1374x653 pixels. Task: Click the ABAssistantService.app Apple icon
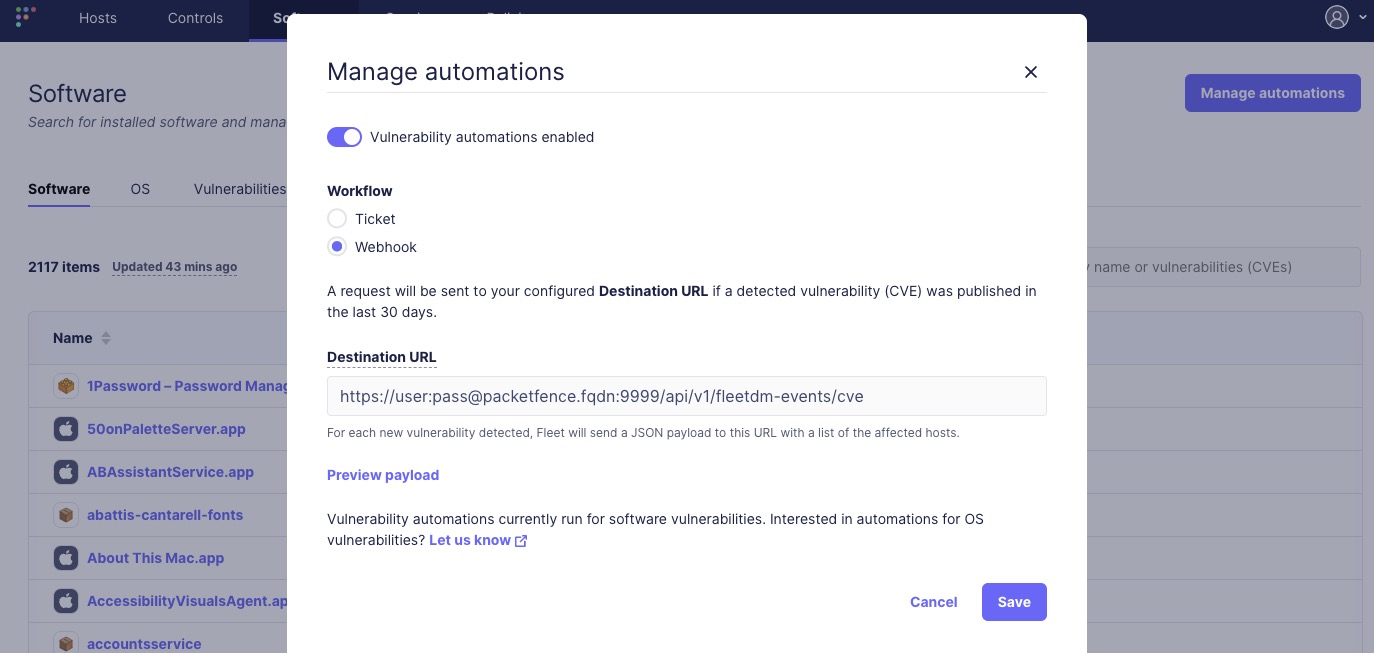click(x=66, y=472)
